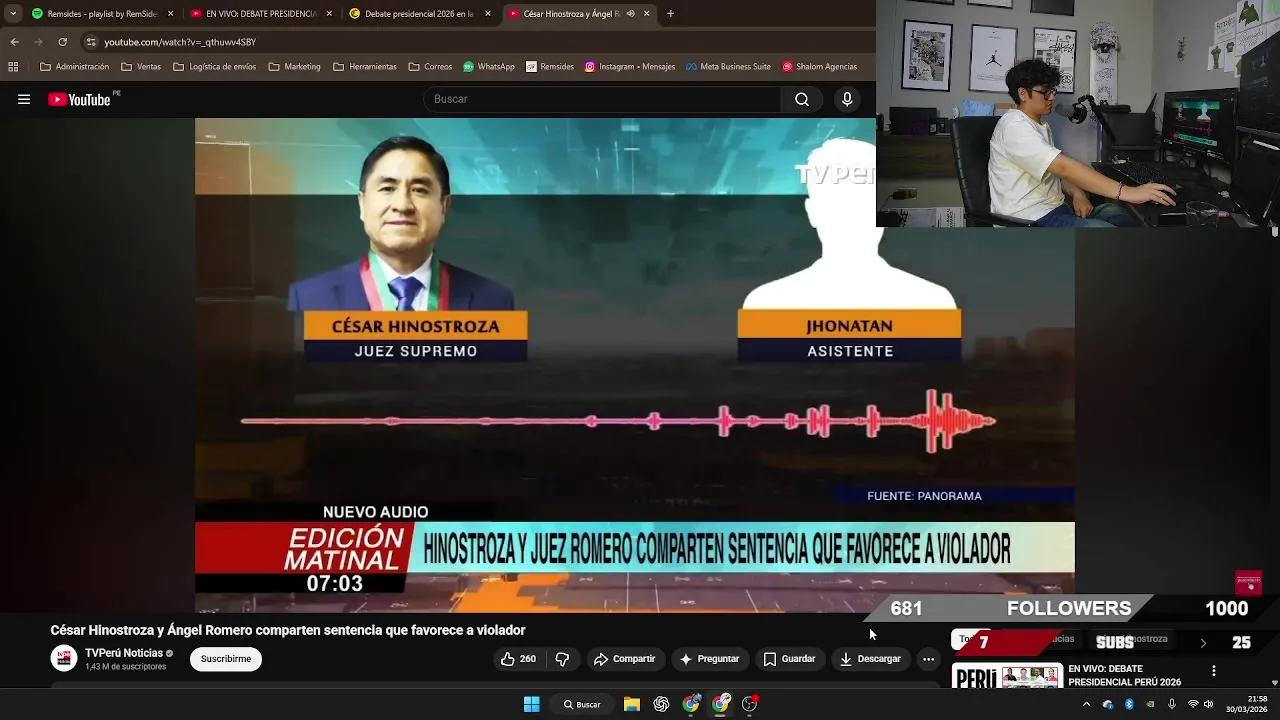Open Bluetooth icon in the system tray
Viewport: 1280px width, 720px height.
pyautogui.click(x=1129, y=704)
